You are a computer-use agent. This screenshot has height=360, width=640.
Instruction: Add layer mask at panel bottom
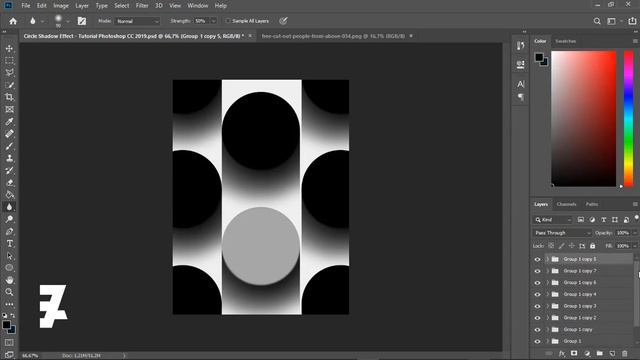(x=574, y=353)
